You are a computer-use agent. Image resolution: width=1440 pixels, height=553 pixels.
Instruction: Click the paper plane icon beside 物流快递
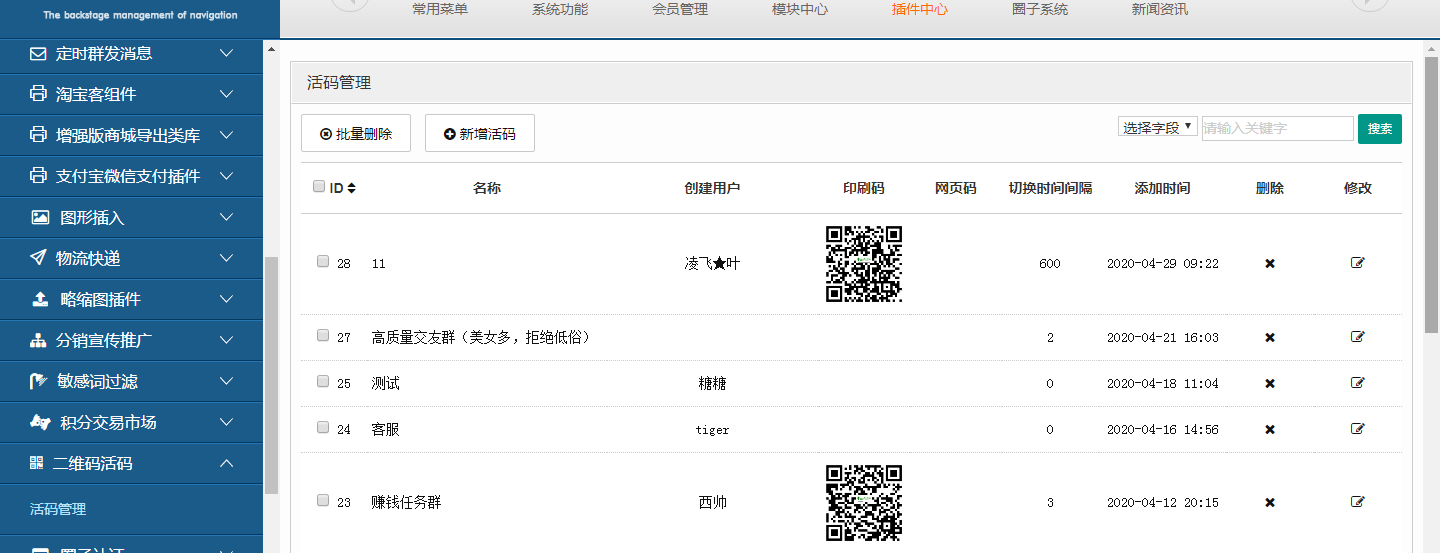(x=39, y=258)
